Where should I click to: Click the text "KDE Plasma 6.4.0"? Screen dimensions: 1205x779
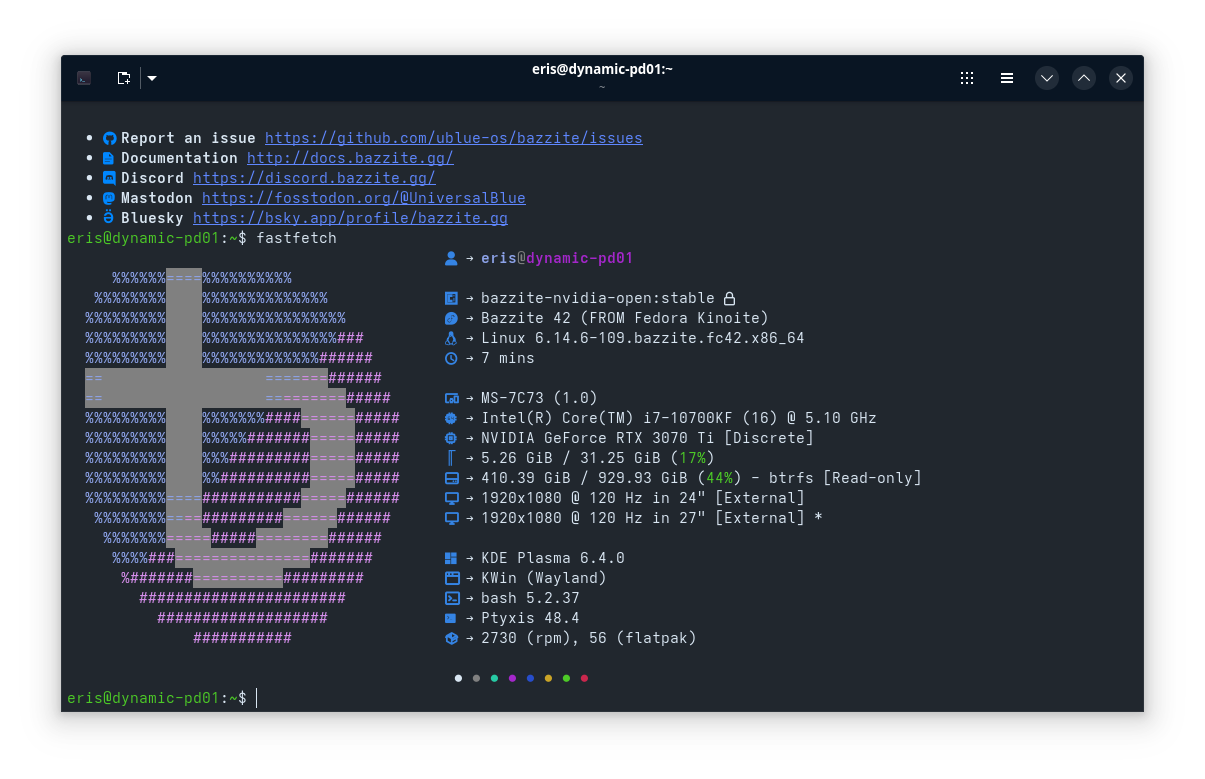552,558
